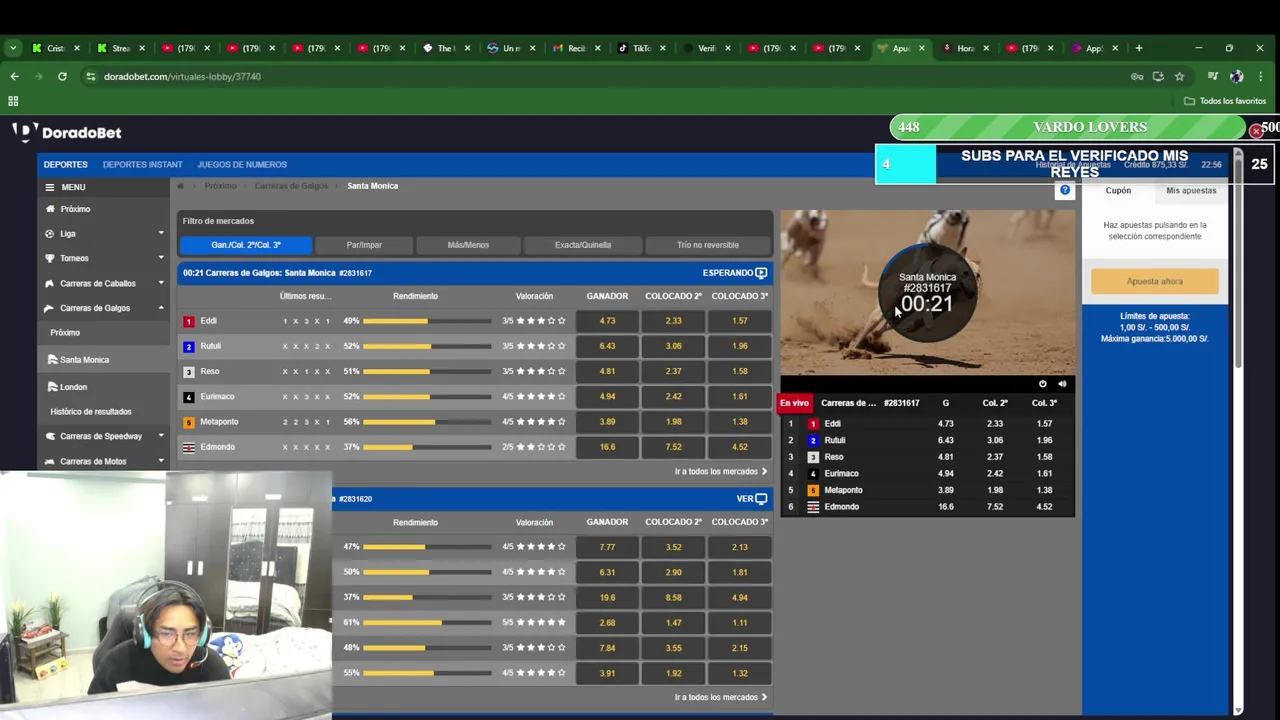Open the Chrome three-dot menu

pos(1261,76)
